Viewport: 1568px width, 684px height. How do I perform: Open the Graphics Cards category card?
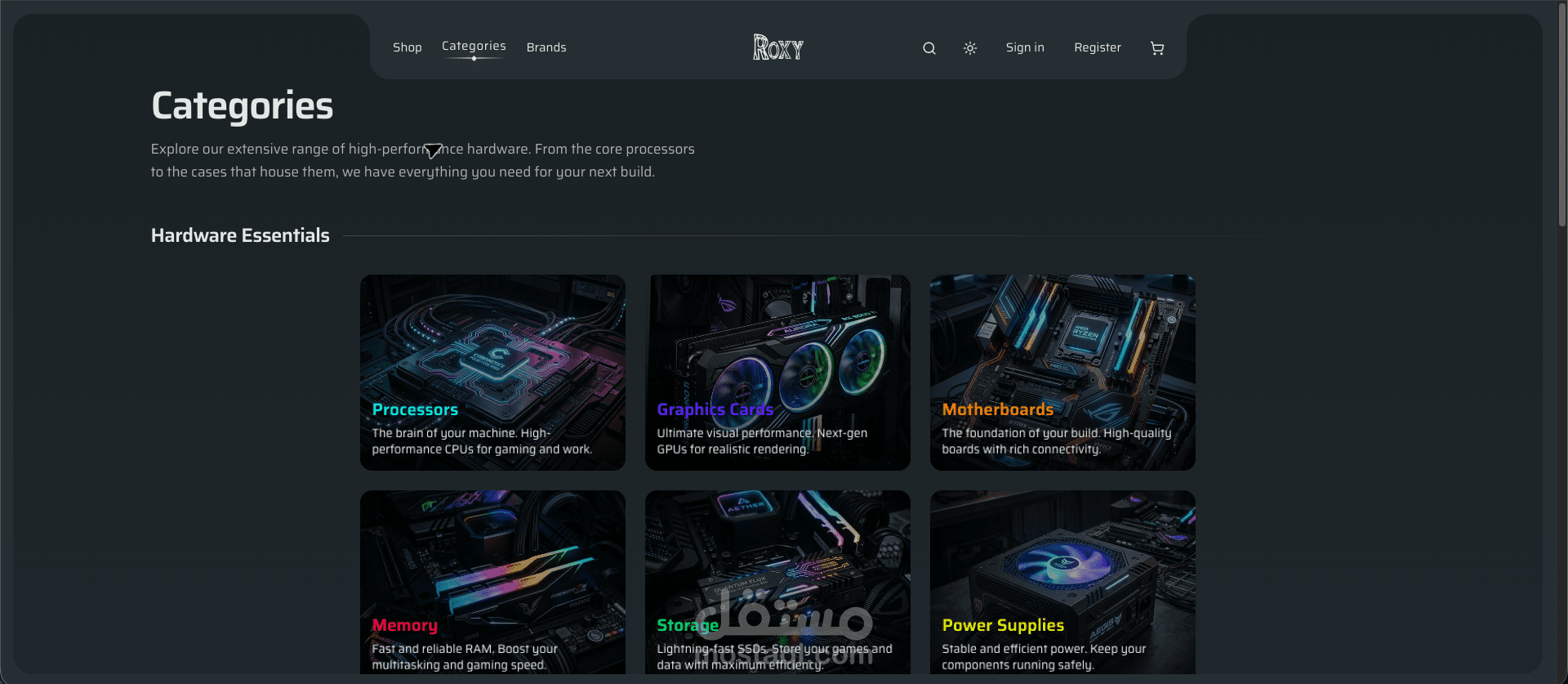point(777,373)
